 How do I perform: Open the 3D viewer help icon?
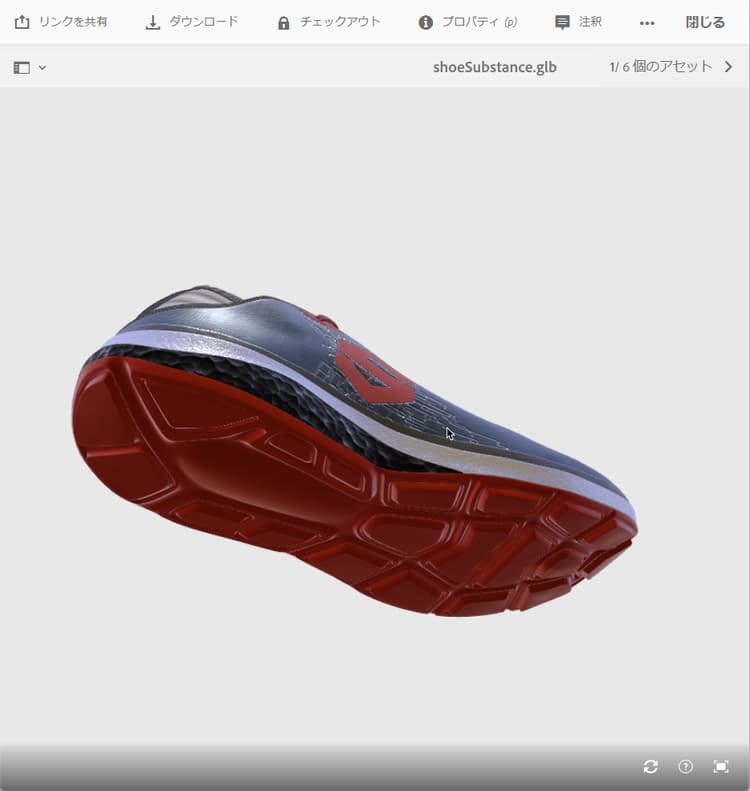point(685,767)
